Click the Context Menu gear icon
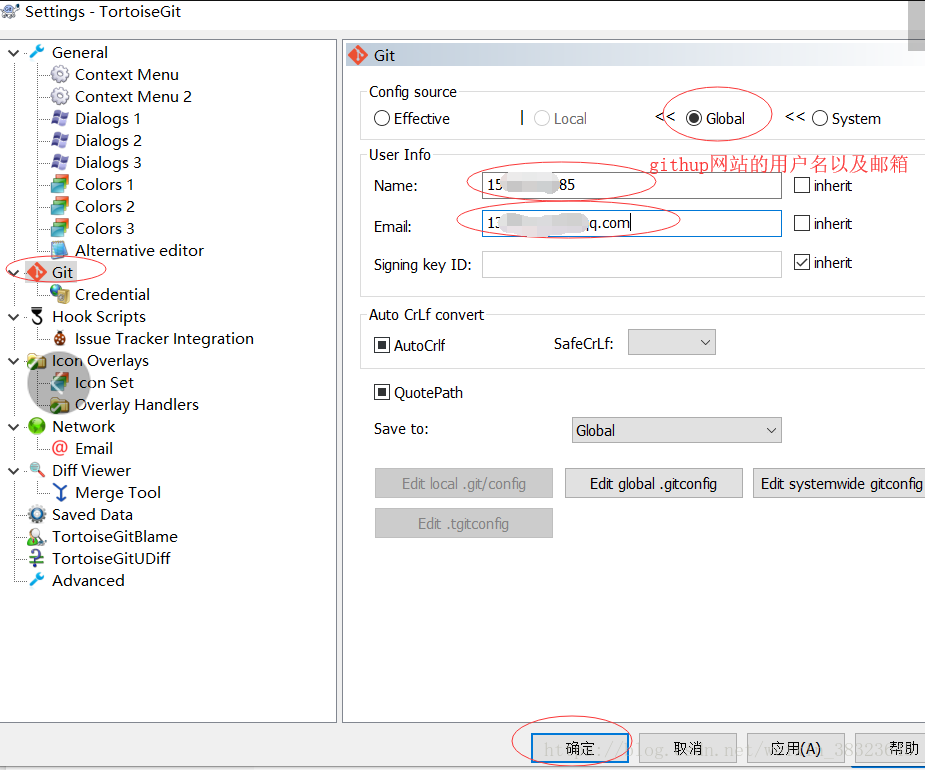 click(x=60, y=74)
